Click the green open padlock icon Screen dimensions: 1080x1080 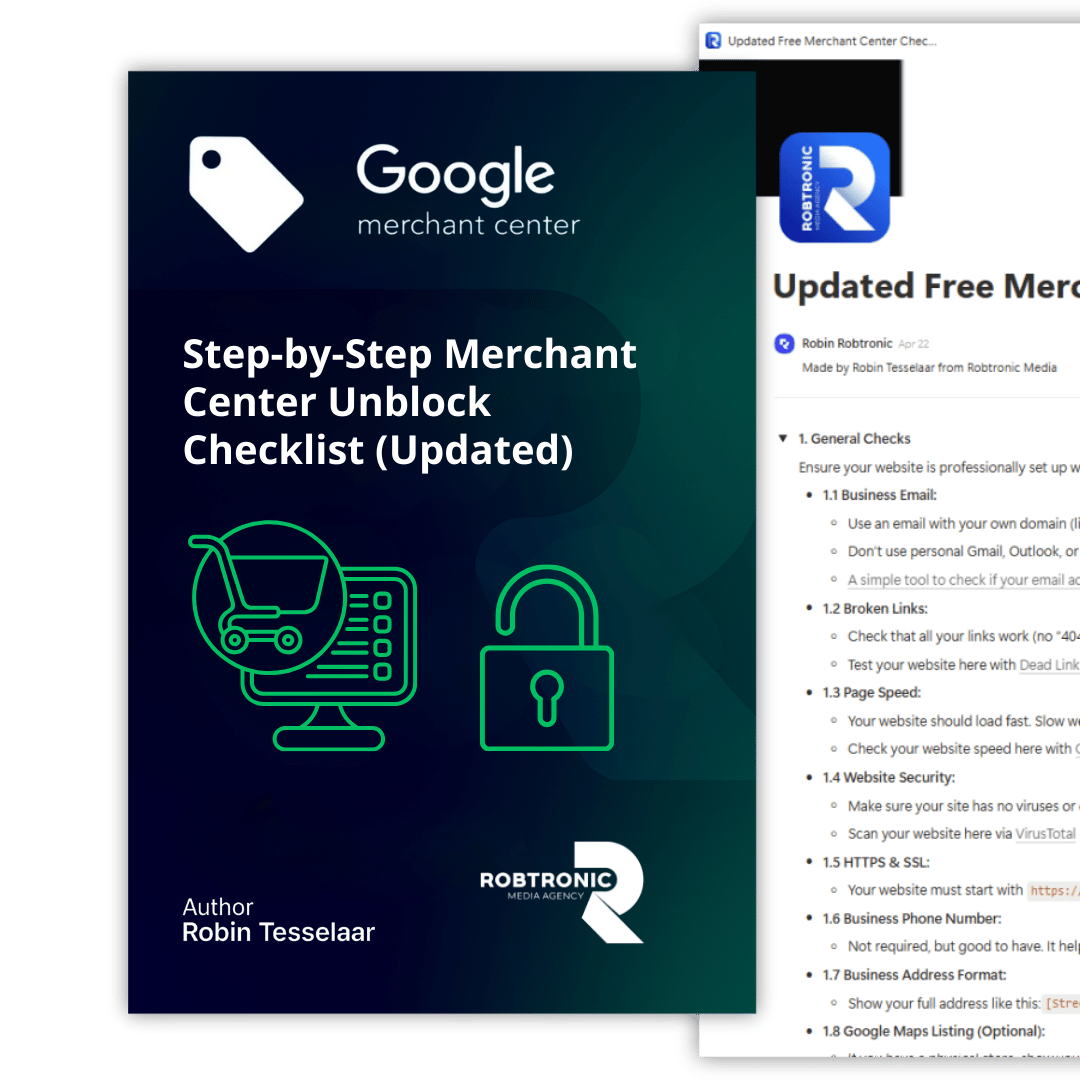pos(547,660)
